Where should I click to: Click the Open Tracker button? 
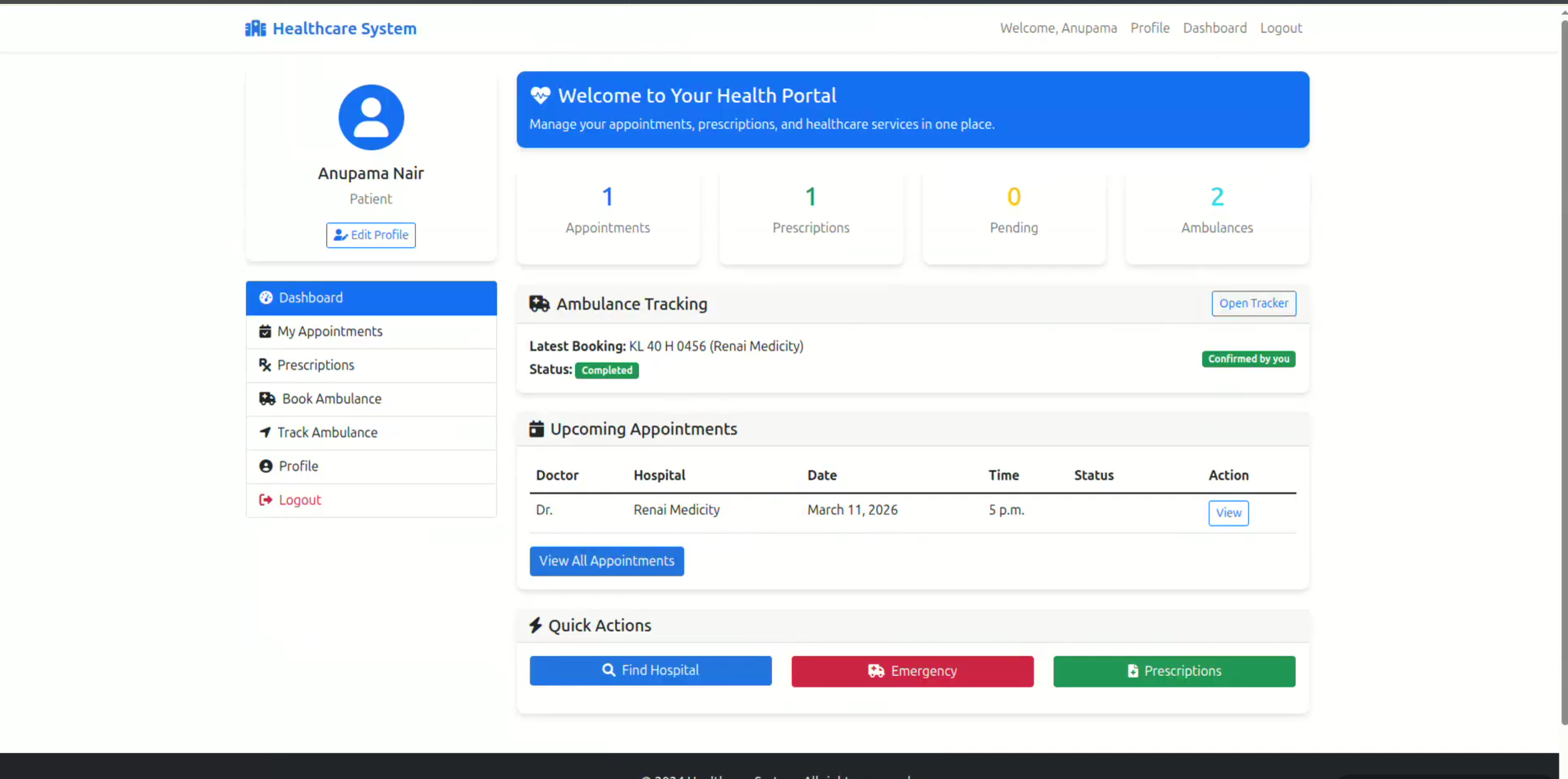(x=1254, y=304)
